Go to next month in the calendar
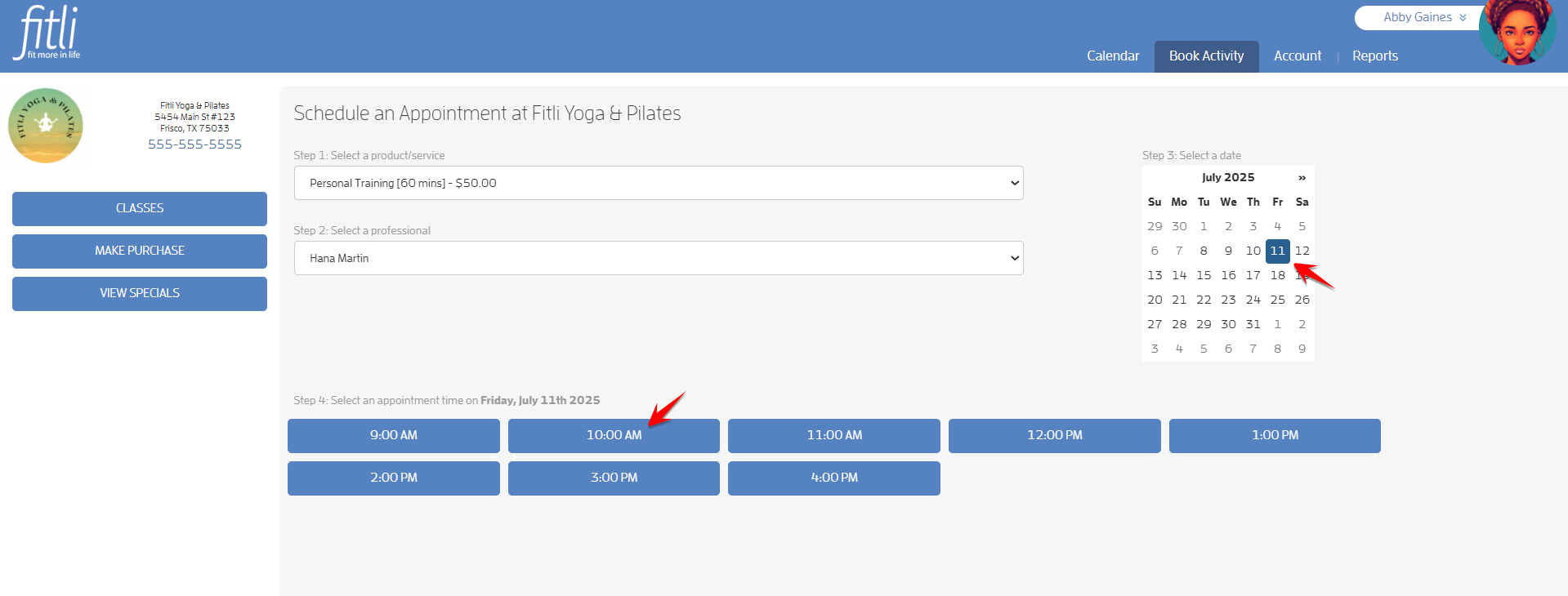 pyautogui.click(x=1302, y=177)
